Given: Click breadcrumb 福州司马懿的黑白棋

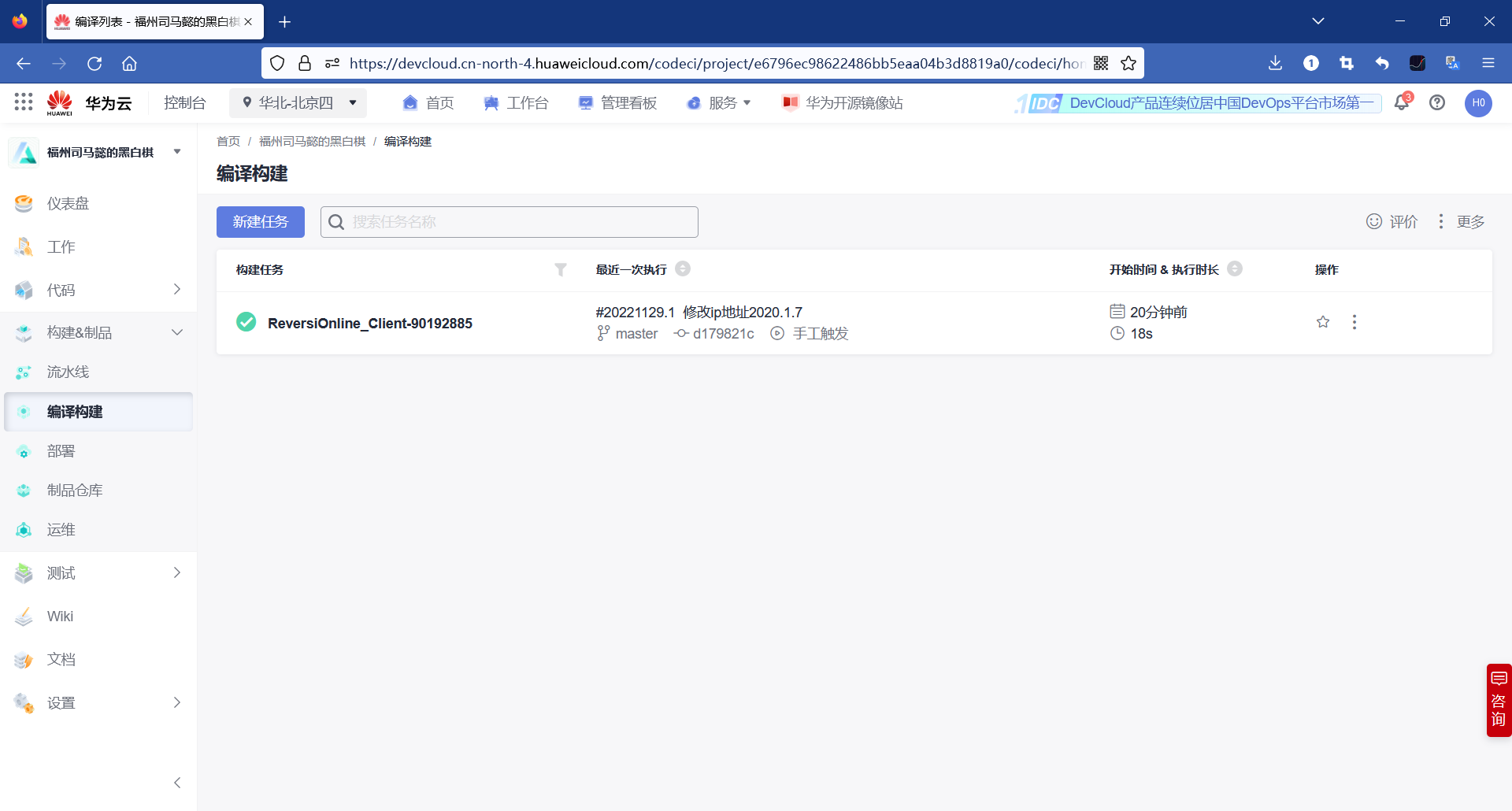Looking at the screenshot, I should (x=313, y=142).
